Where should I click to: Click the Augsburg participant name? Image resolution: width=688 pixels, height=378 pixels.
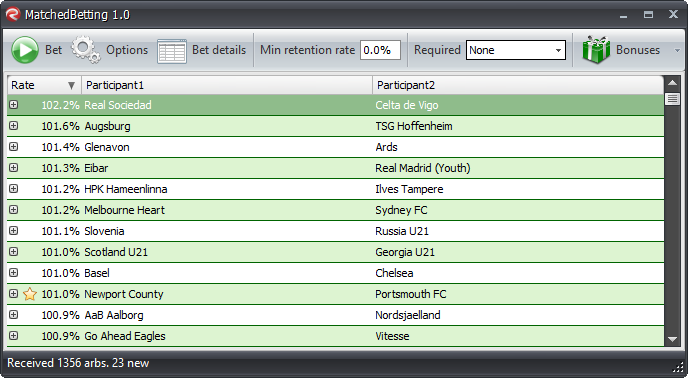108,126
